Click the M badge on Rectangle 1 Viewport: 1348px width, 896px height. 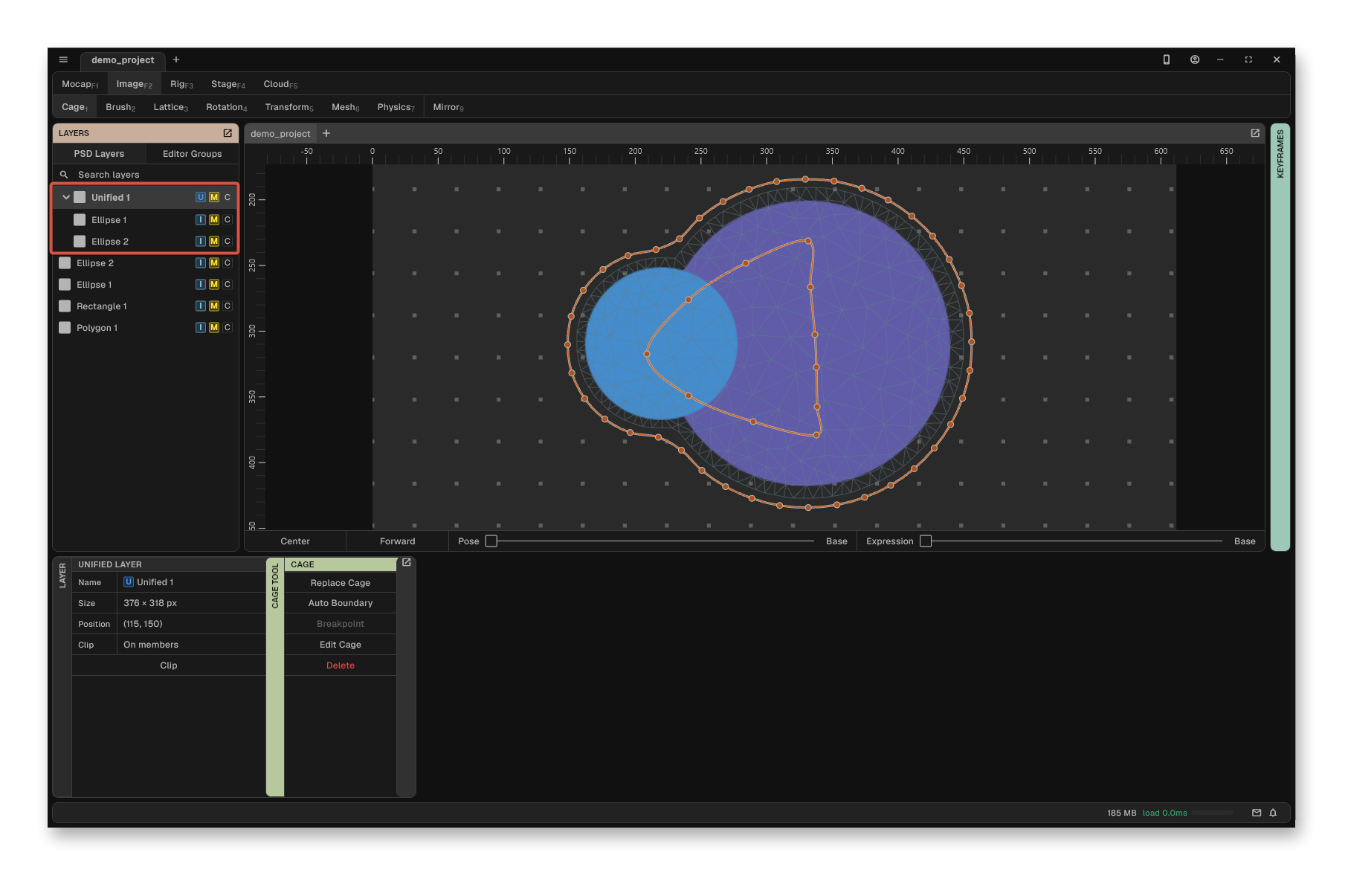click(214, 306)
